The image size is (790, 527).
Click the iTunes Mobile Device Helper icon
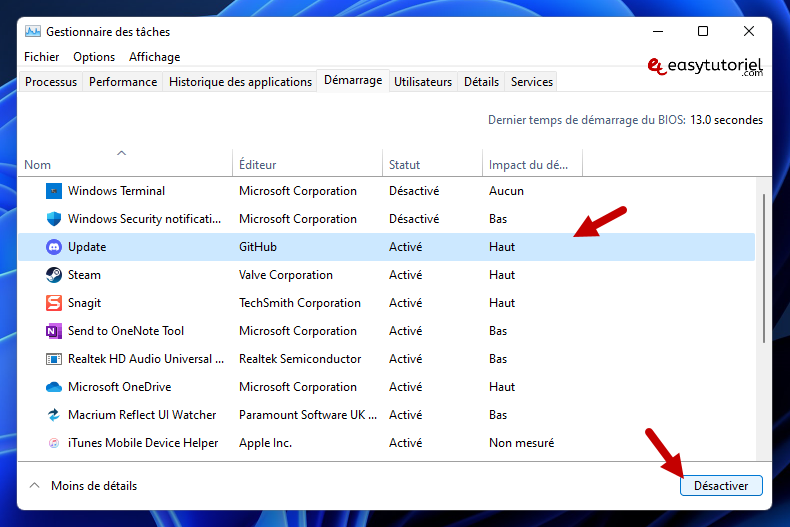54,443
